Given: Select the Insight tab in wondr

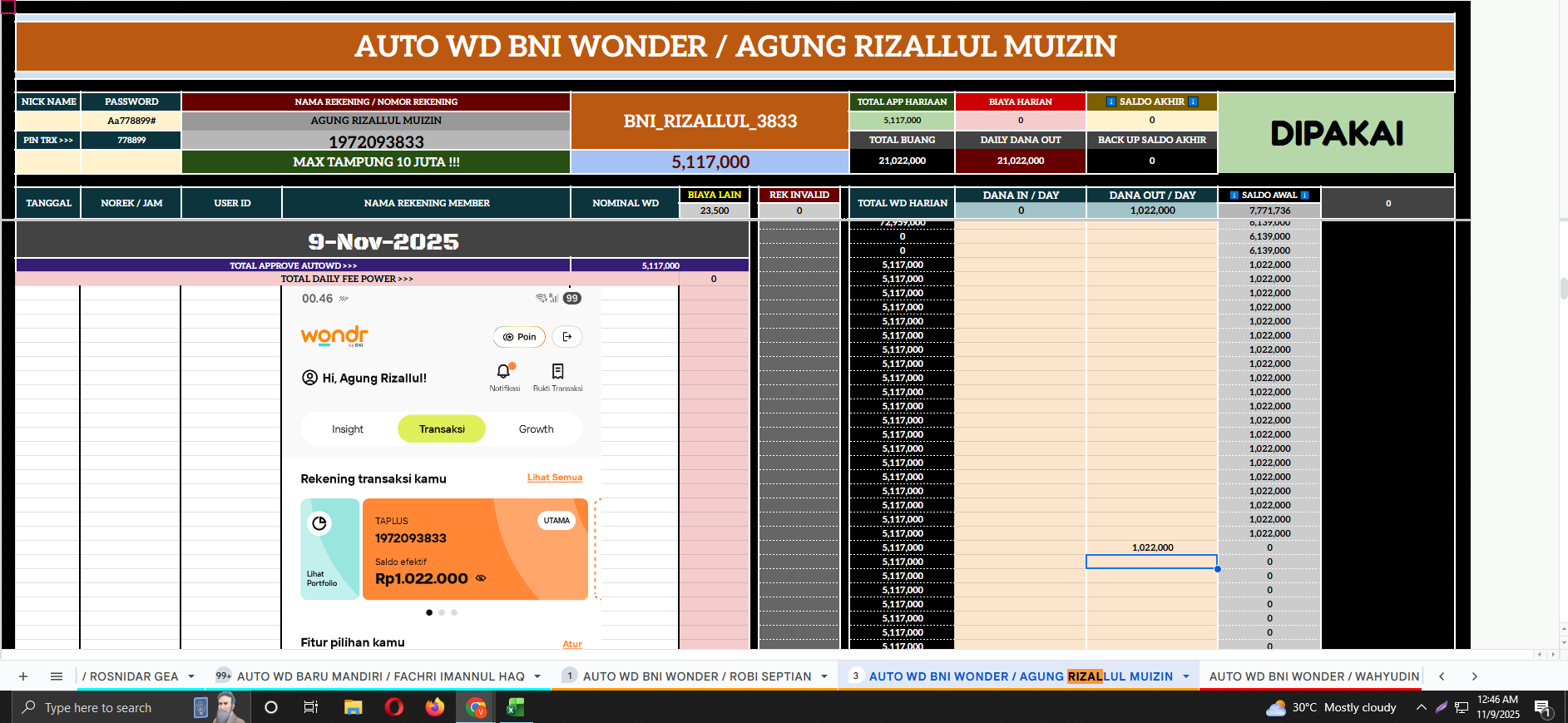Looking at the screenshot, I should point(348,429).
